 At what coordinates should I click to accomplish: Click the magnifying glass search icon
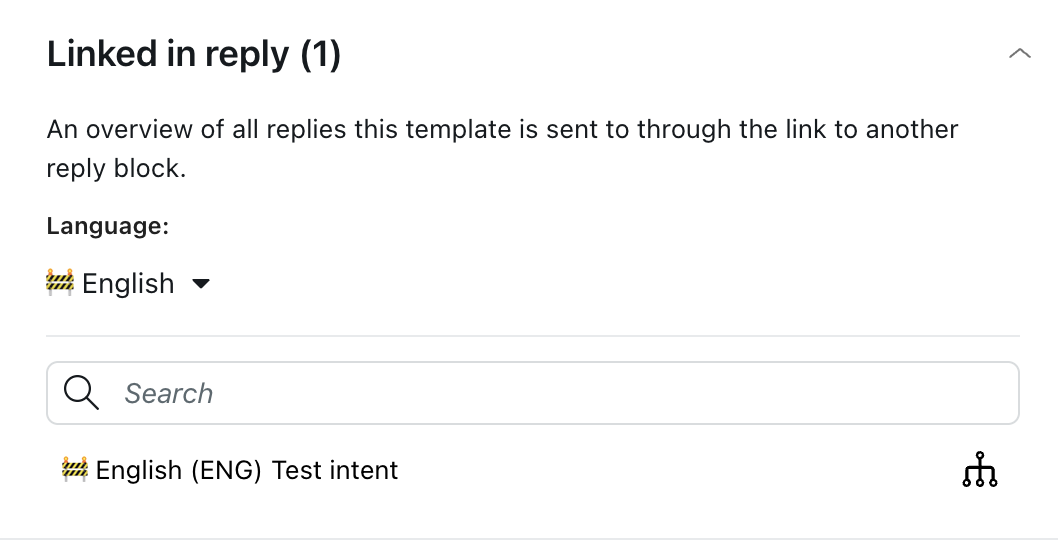(81, 393)
